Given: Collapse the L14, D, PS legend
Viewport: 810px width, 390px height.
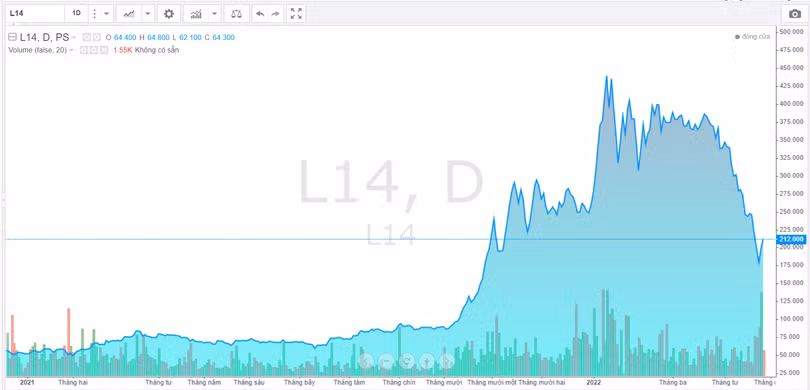Looking at the screenshot, I should [x=12, y=37].
